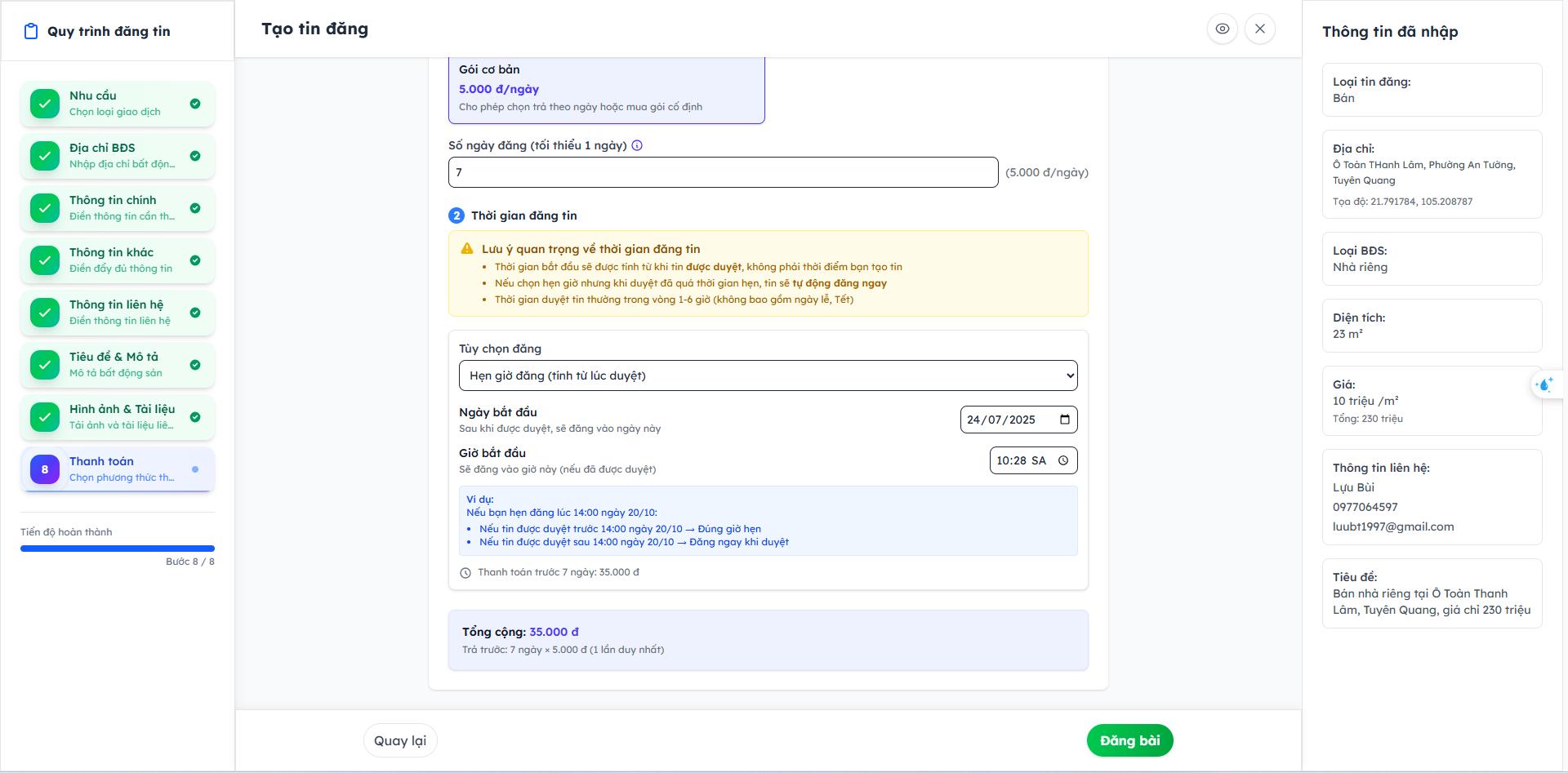The width and height of the screenshot is (1568, 773).
Task: Click Hình ảnh & Tài liệu step title
Action: coord(122,409)
